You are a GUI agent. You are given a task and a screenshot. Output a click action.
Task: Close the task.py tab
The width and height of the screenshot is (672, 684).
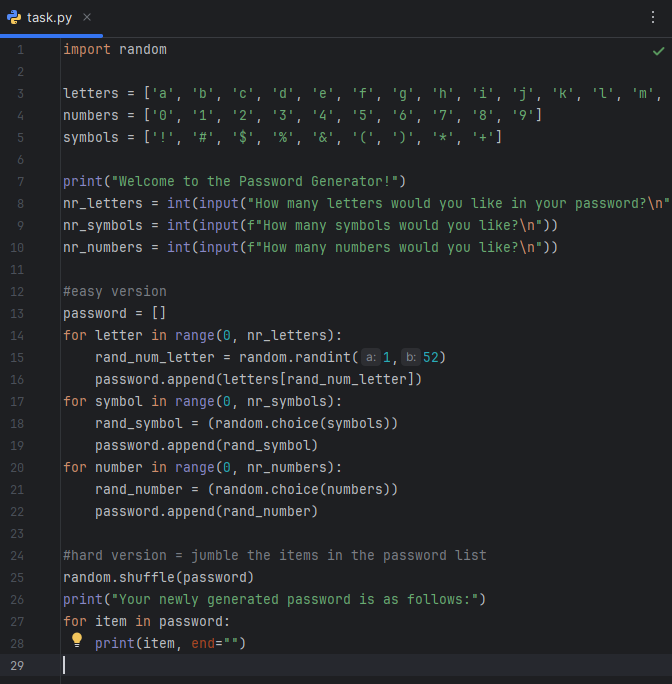tap(87, 17)
